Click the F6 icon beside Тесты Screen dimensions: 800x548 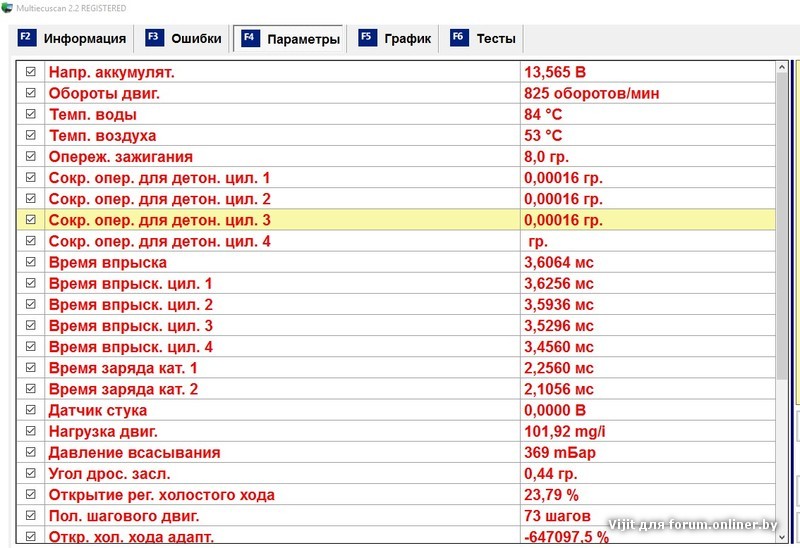pyautogui.click(x=458, y=38)
